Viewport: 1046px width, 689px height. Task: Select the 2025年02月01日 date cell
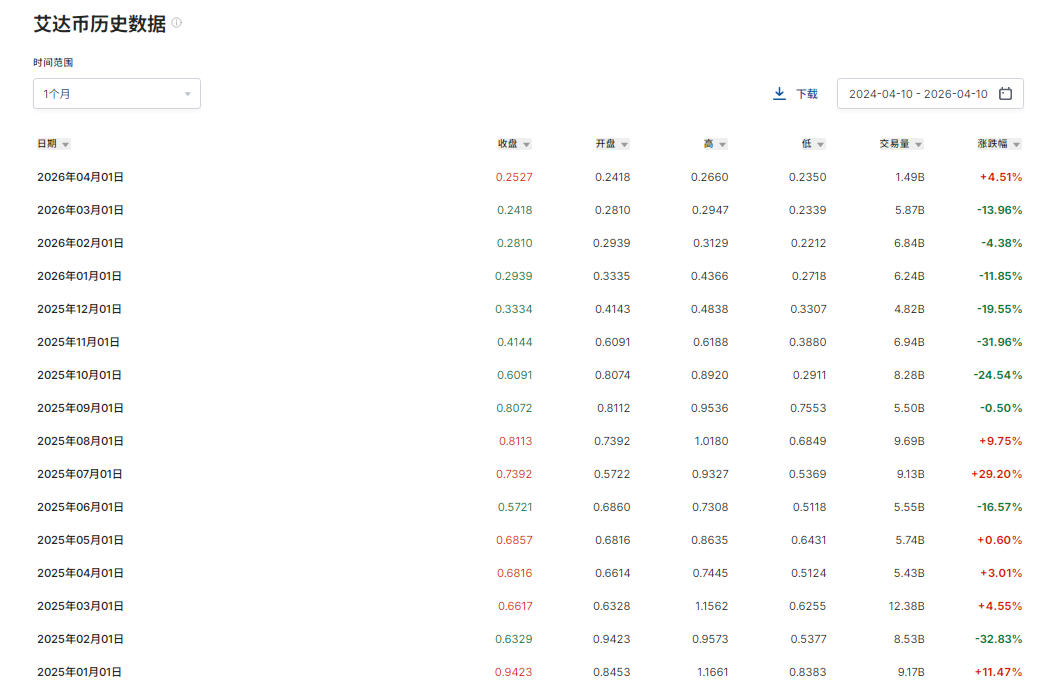[x=80, y=639]
